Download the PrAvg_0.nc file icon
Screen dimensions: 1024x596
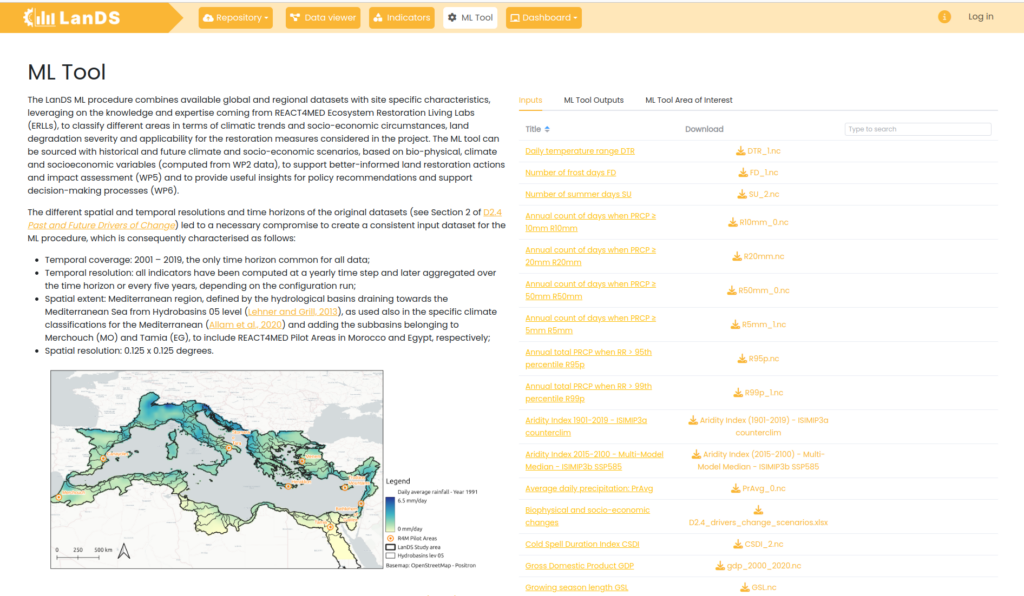click(x=735, y=488)
